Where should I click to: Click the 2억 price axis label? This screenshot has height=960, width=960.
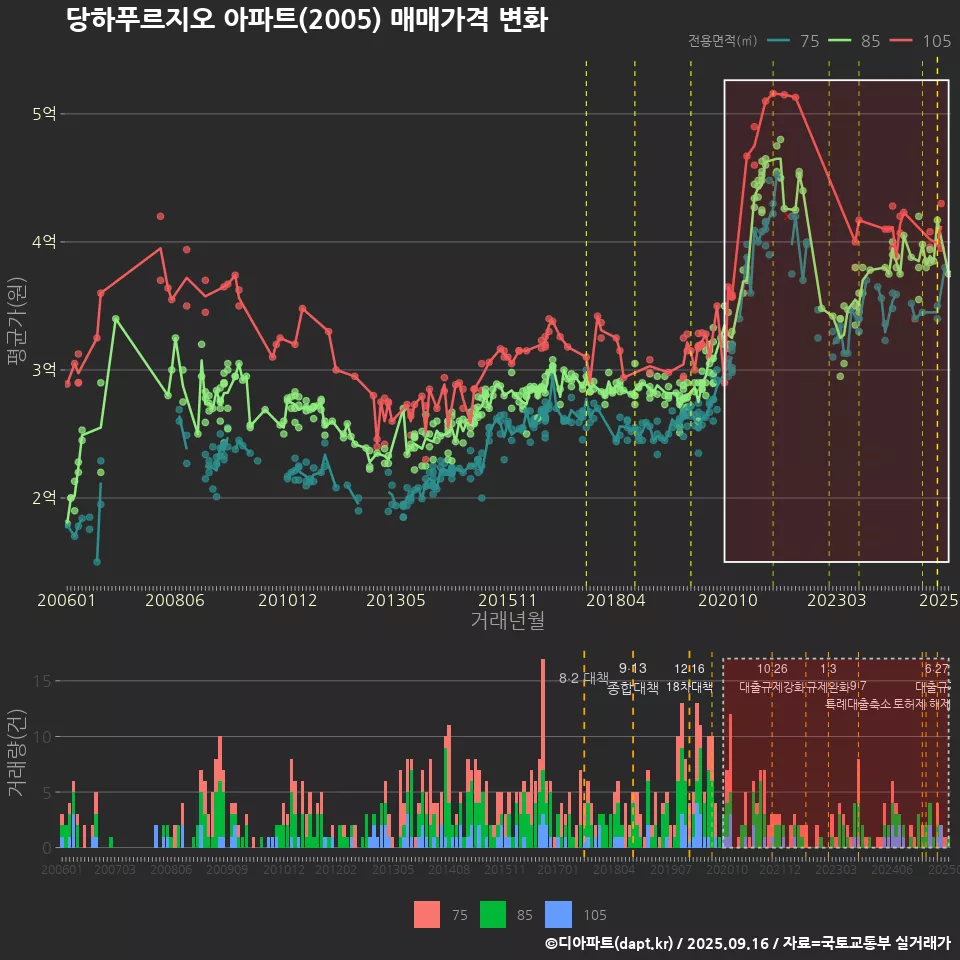click(x=44, y=498)
